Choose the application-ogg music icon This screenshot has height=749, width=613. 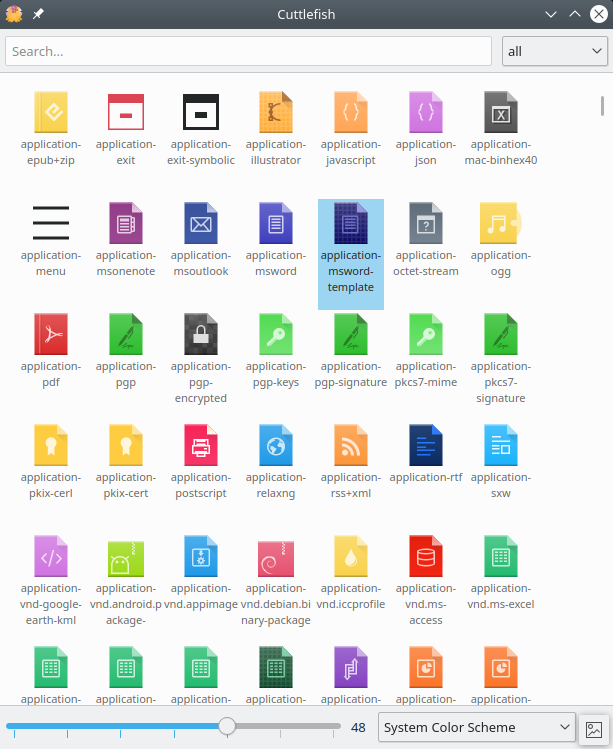(x=500, y=223)
